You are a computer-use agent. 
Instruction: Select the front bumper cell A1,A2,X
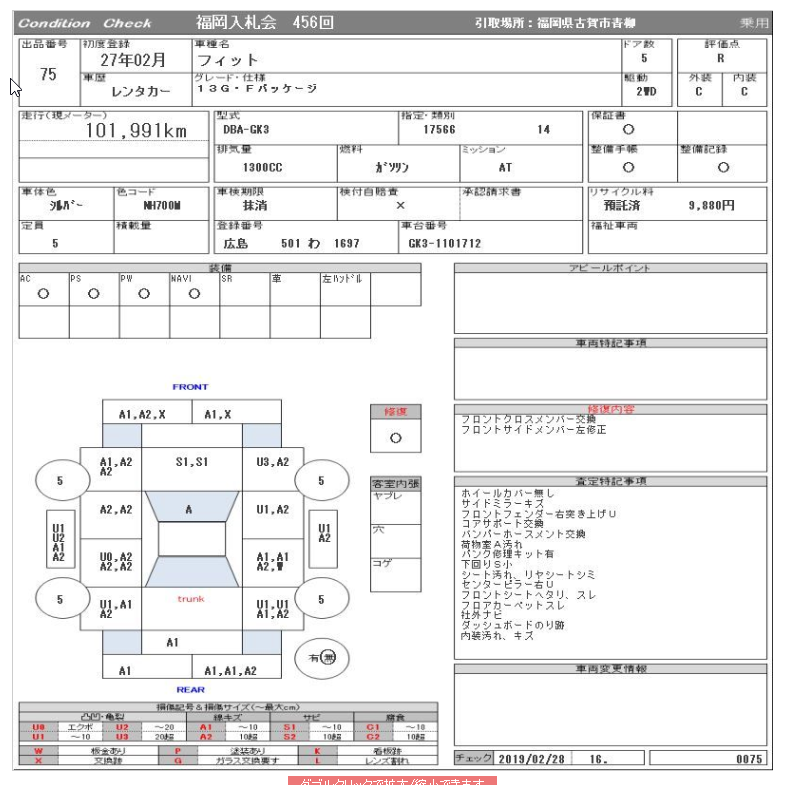(x=141, y=413)
